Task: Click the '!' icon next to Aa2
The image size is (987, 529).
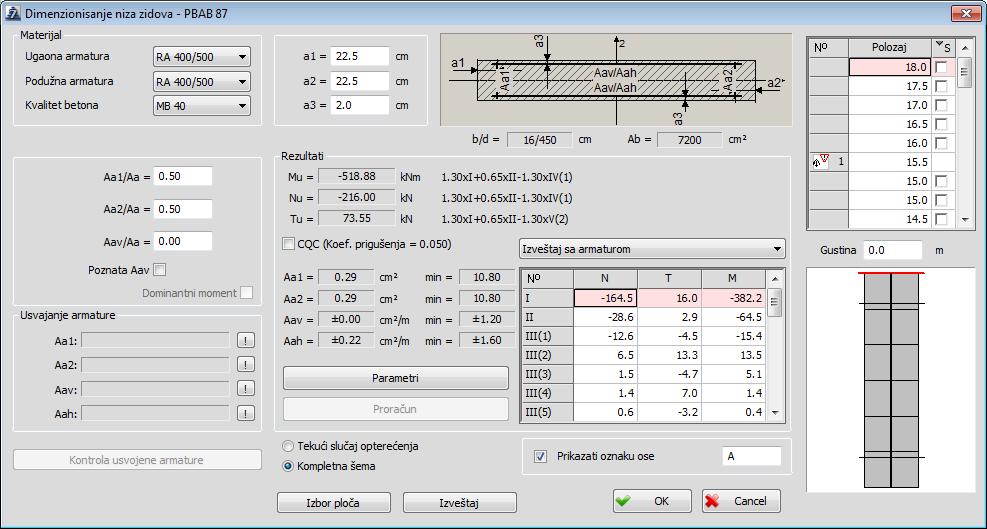Action: pyautogui.click(x=245, y=365)
